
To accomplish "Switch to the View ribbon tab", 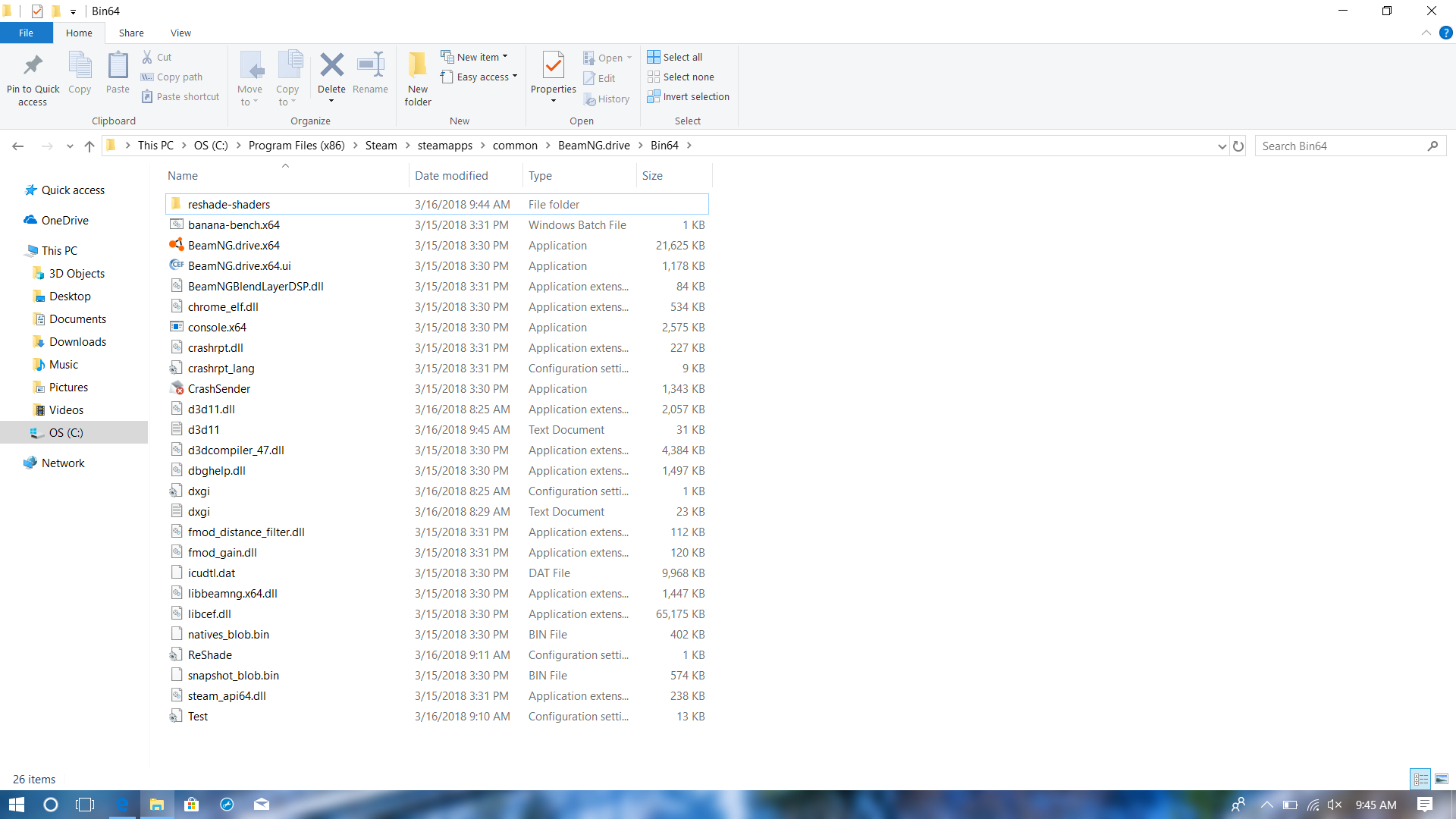I will 180,33.
